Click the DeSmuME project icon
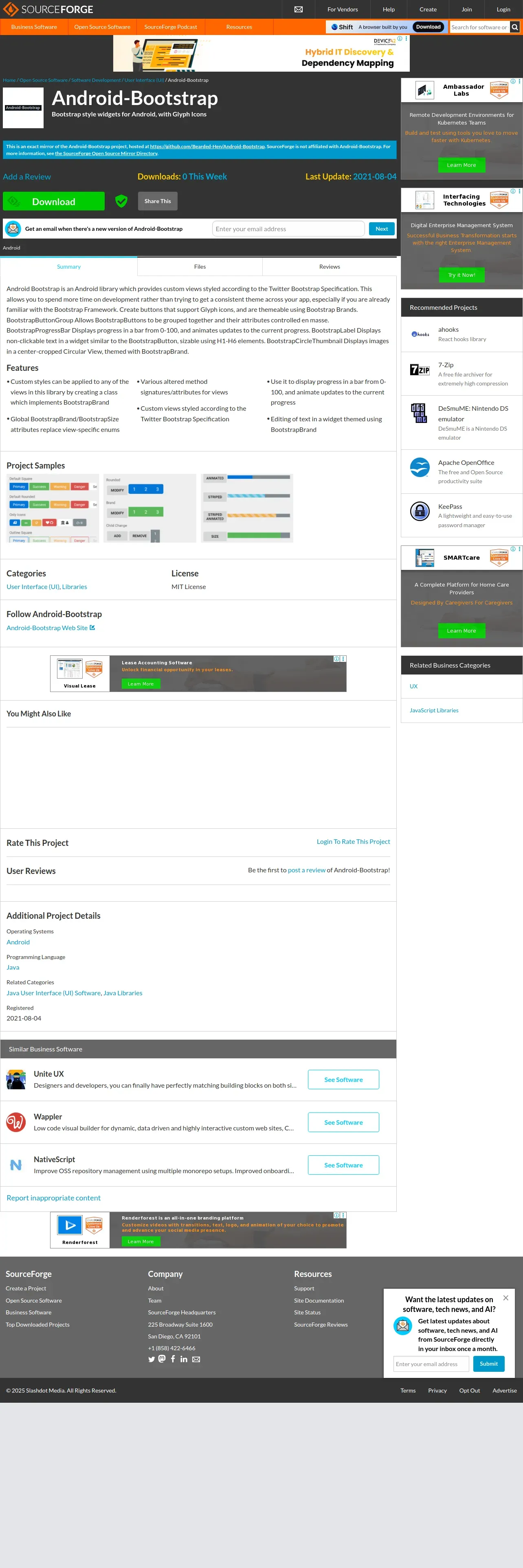523x1568 pixels. 419,413
